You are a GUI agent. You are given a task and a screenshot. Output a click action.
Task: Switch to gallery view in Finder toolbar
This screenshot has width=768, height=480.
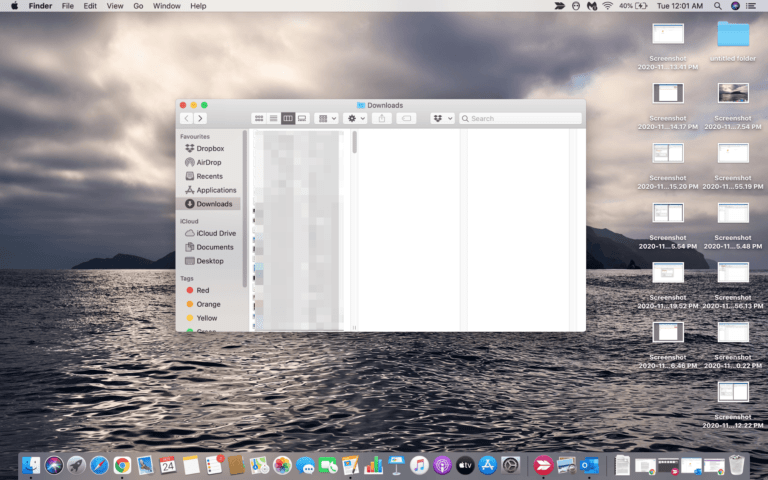pos(302,118)
